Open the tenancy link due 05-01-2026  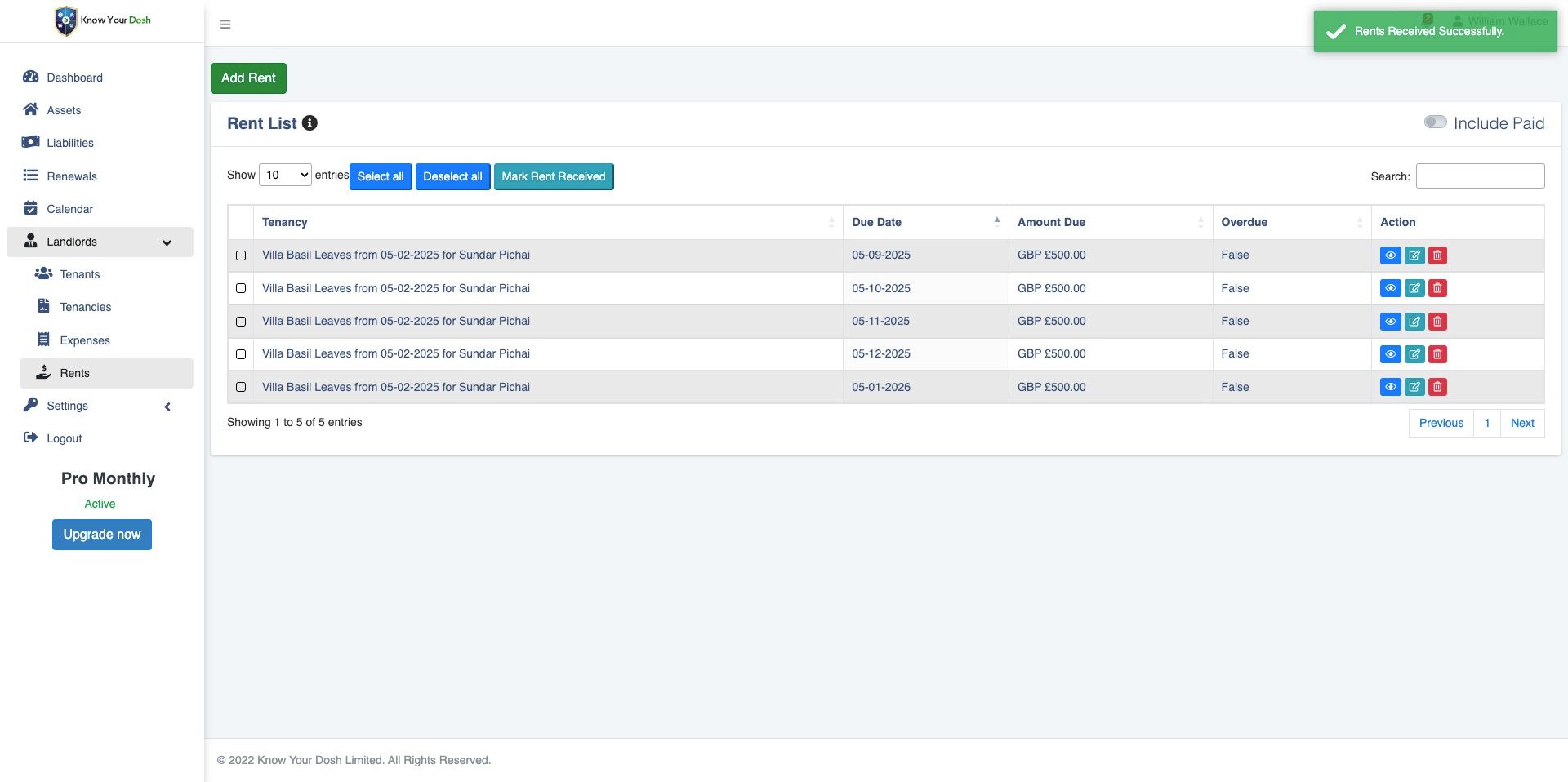pos(396,387)
